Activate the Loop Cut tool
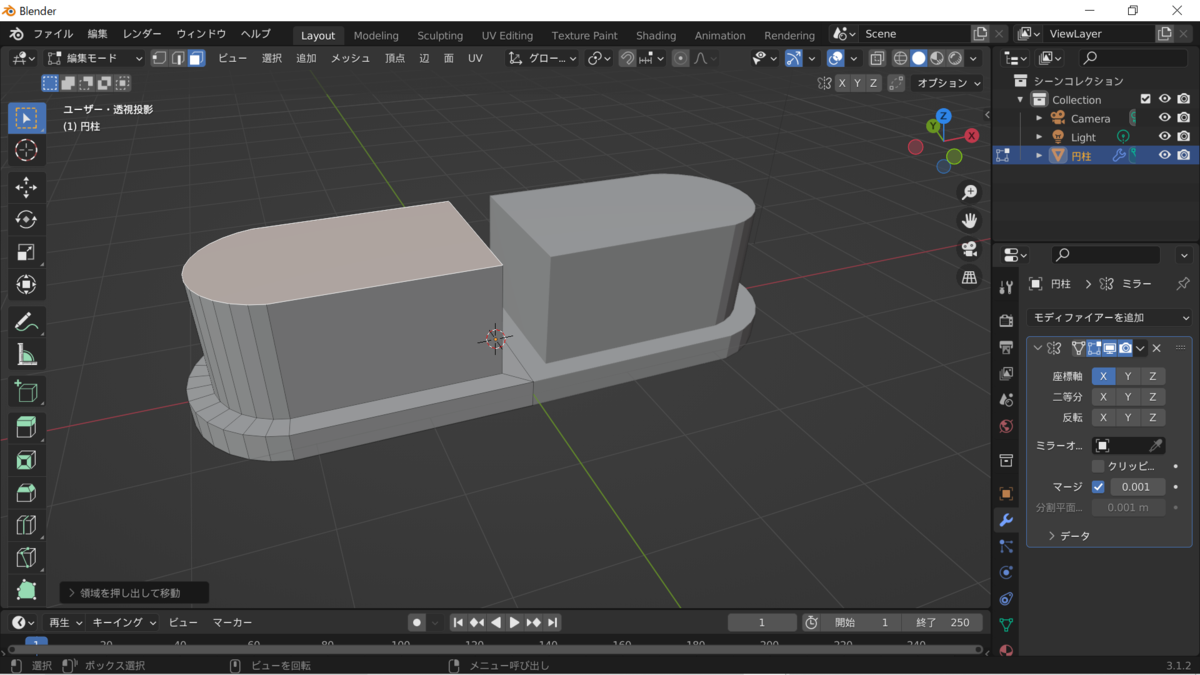The width and height of the screenshot is (1200, 675). click(27, 526)
